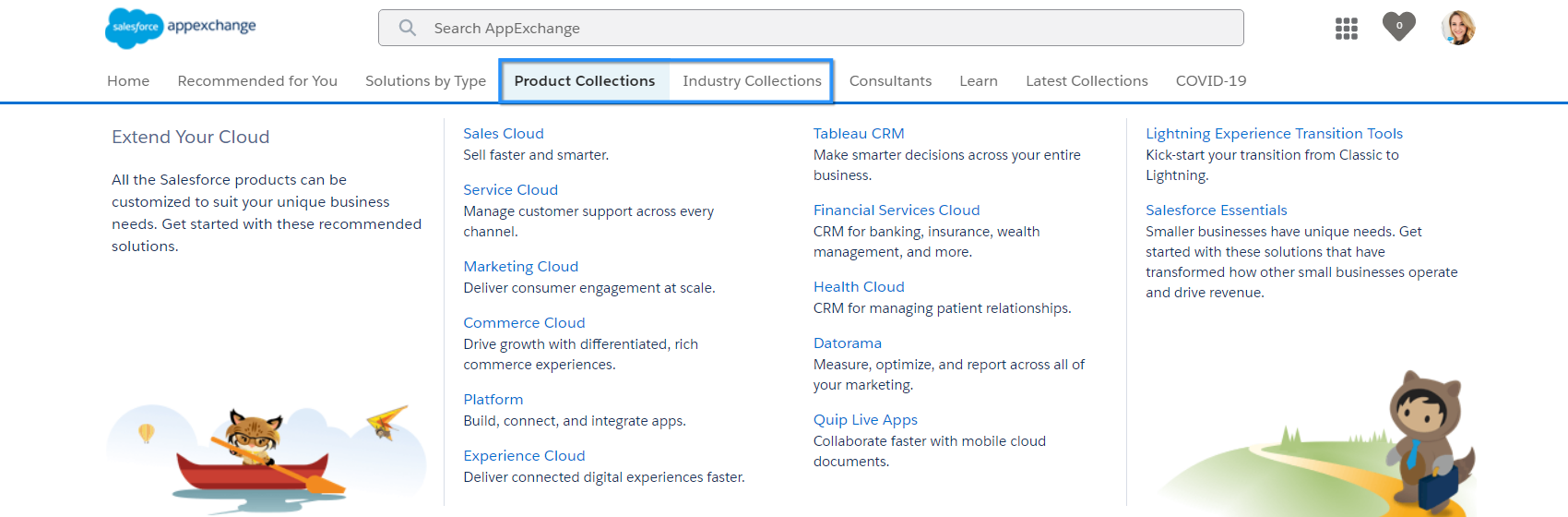Open the Service Cloud collection
1568x517 pixels.
pos(510,190)
